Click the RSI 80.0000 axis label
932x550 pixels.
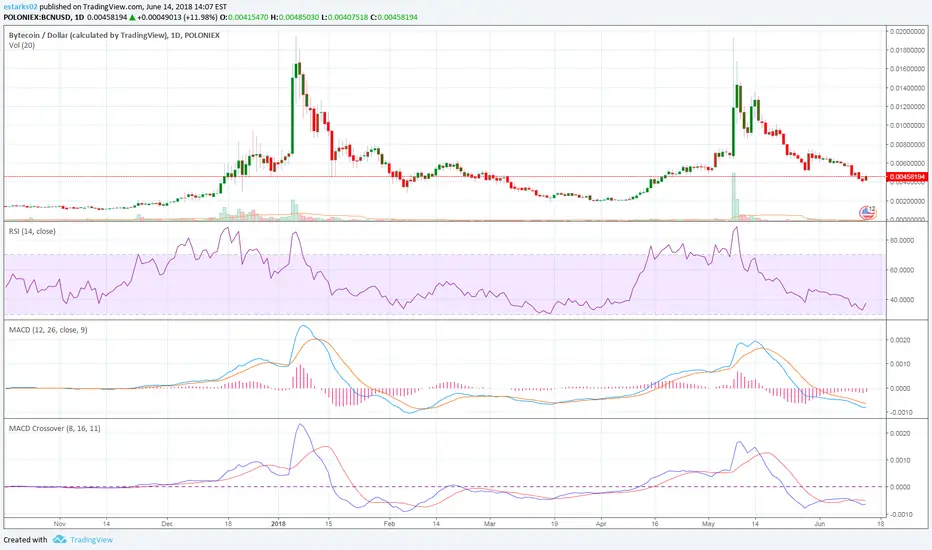pyautogui.click(x=901, y=240)
